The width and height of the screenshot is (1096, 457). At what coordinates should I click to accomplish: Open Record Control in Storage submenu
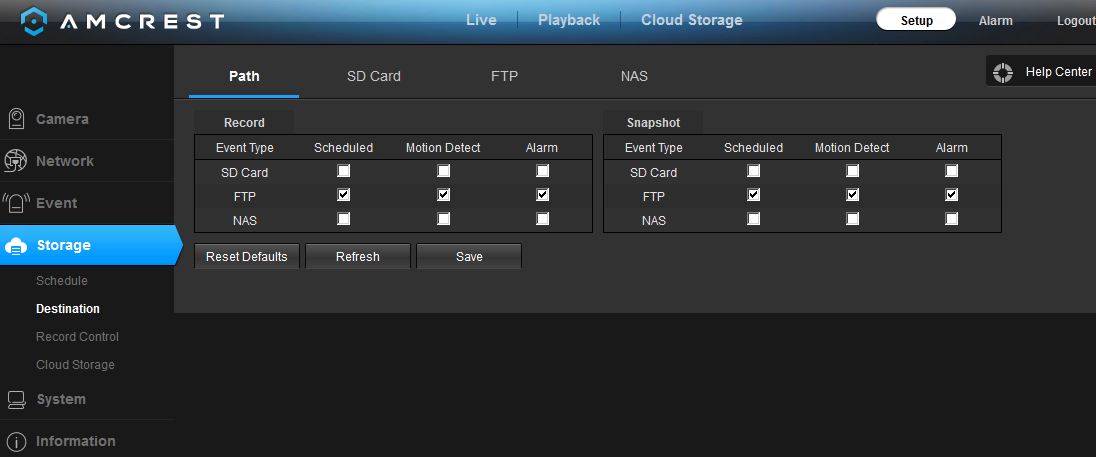click(x=78, y=337)
